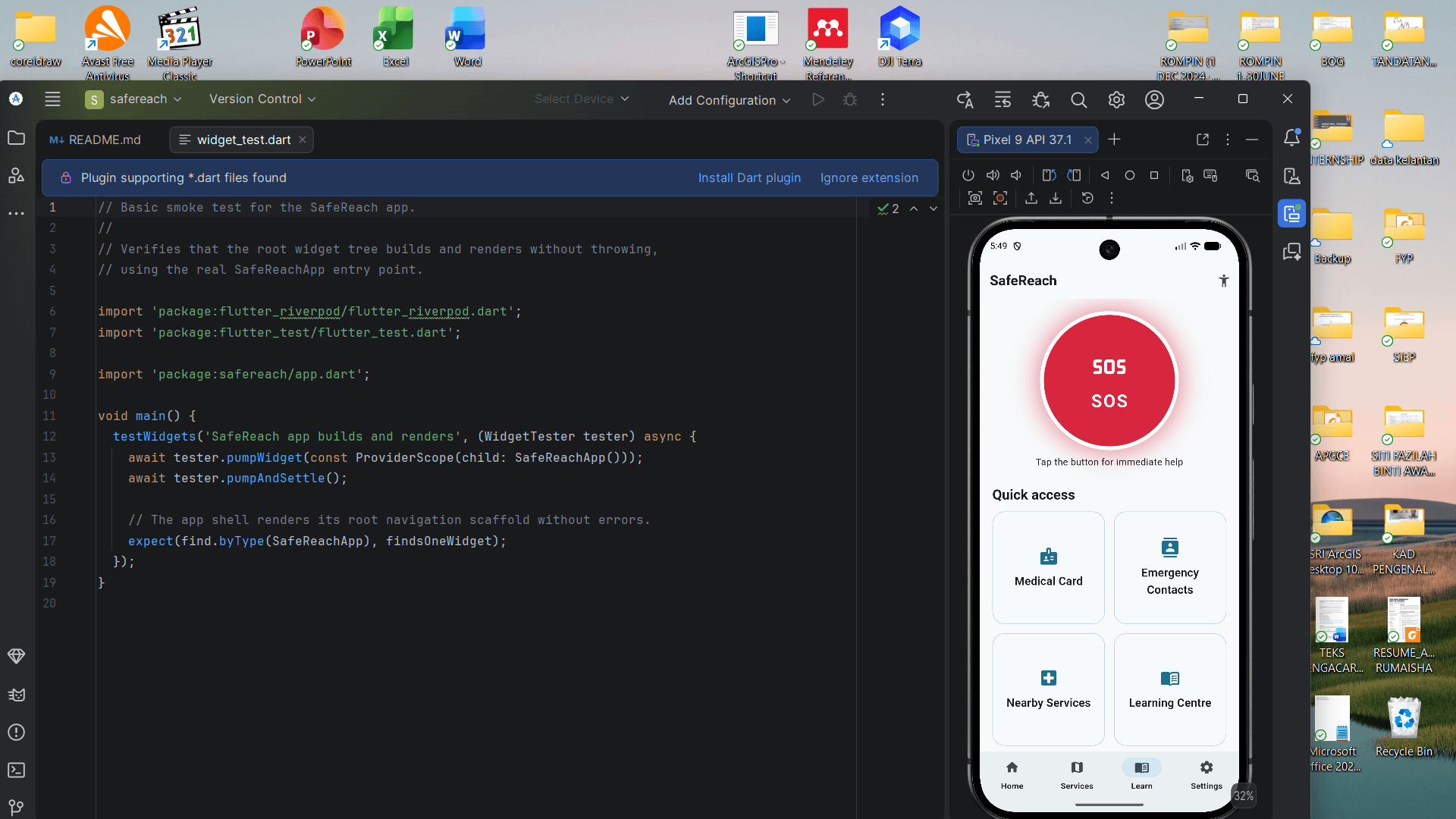Switch to the README.md editor tab
The height and width of the screenshot is (819, 1456).
tap(96, 140)
